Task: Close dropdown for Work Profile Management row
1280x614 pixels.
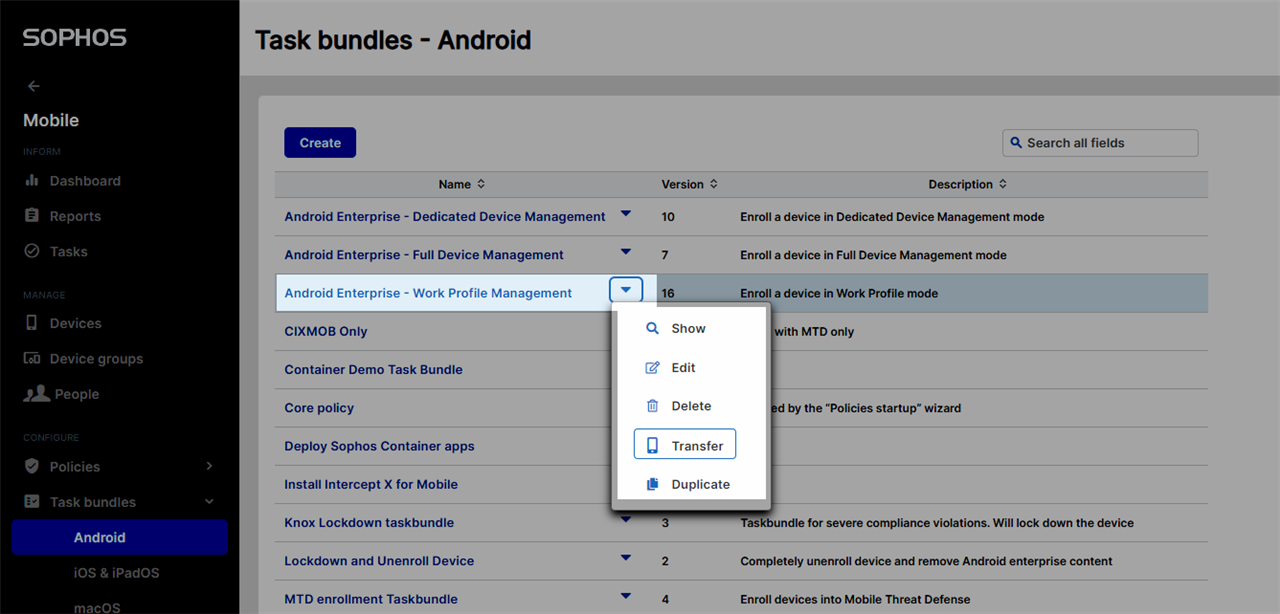Action: 626,290
